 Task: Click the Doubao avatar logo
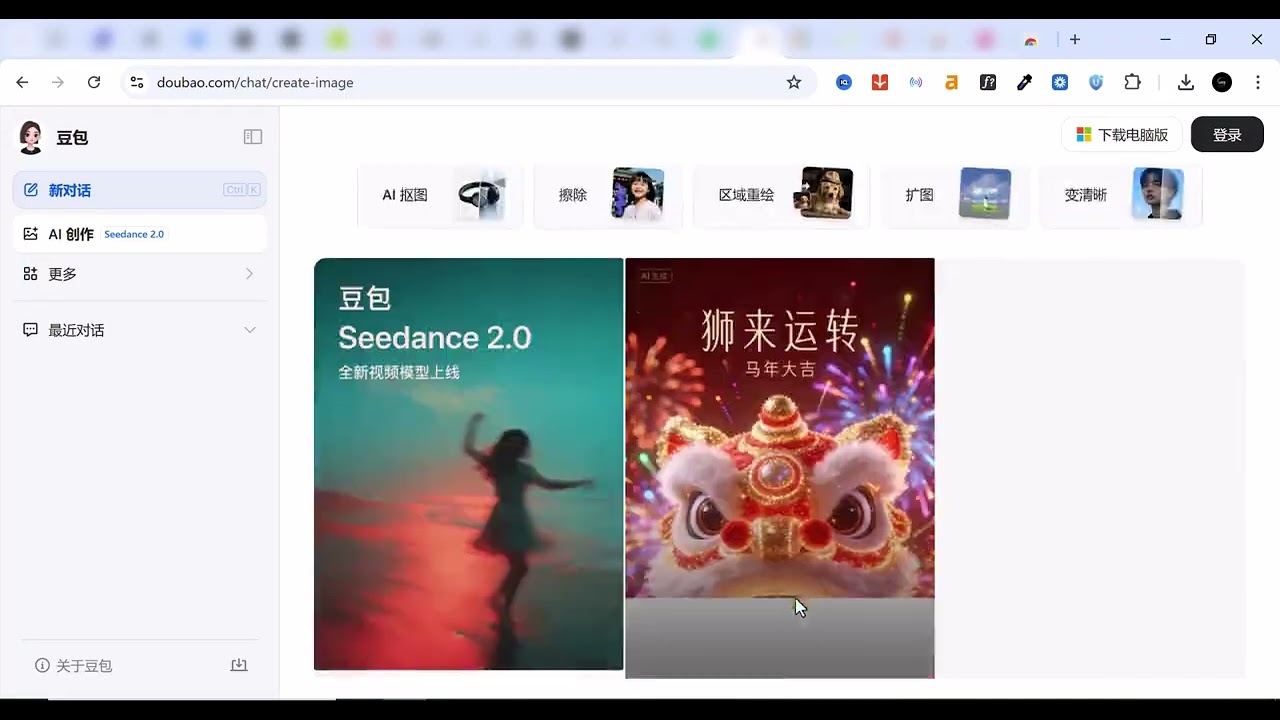(x=31, y=137)
